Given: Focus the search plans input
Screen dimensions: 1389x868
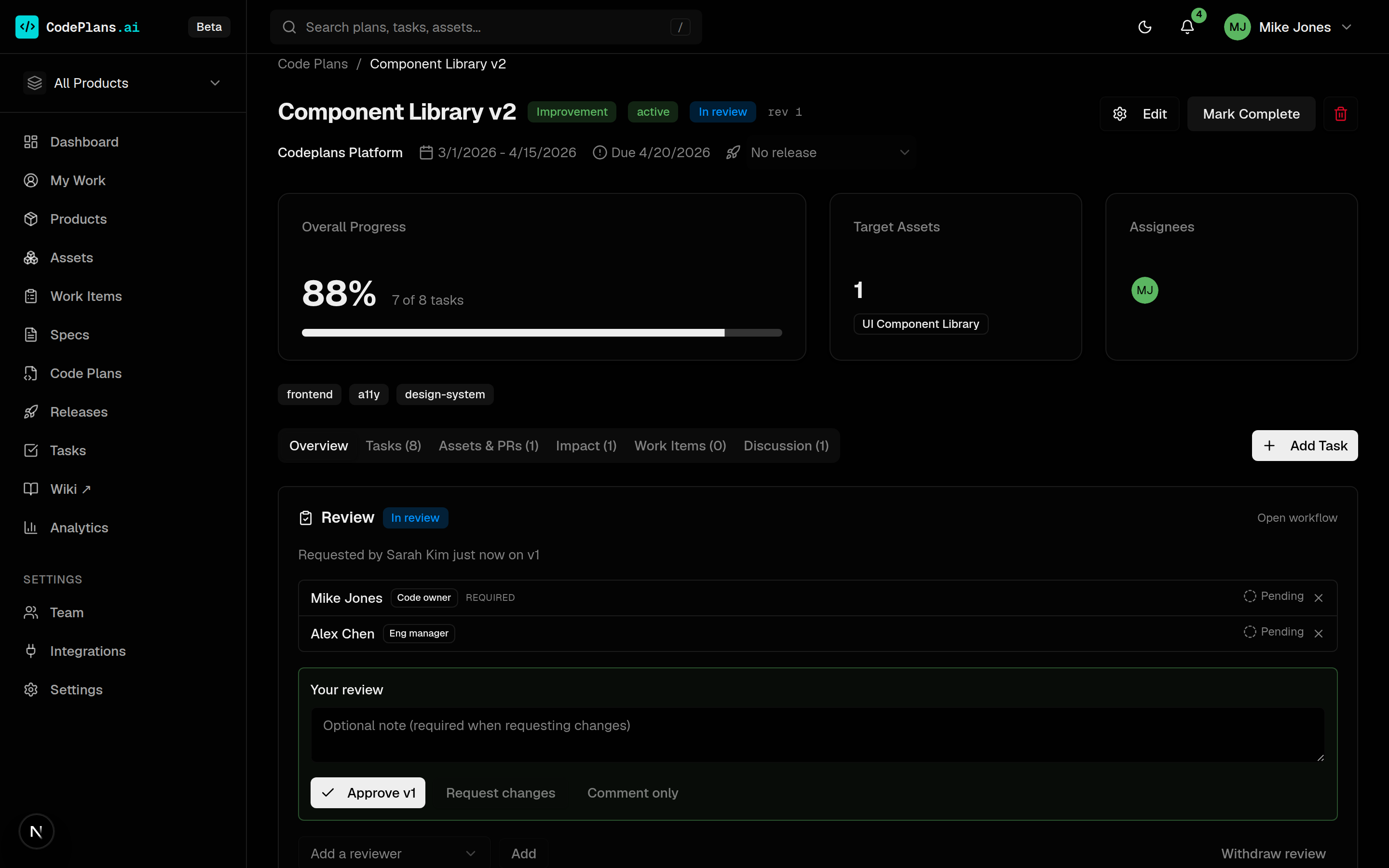Looking at the screenshot, I should pyautogui.click(x=486, y=27).
